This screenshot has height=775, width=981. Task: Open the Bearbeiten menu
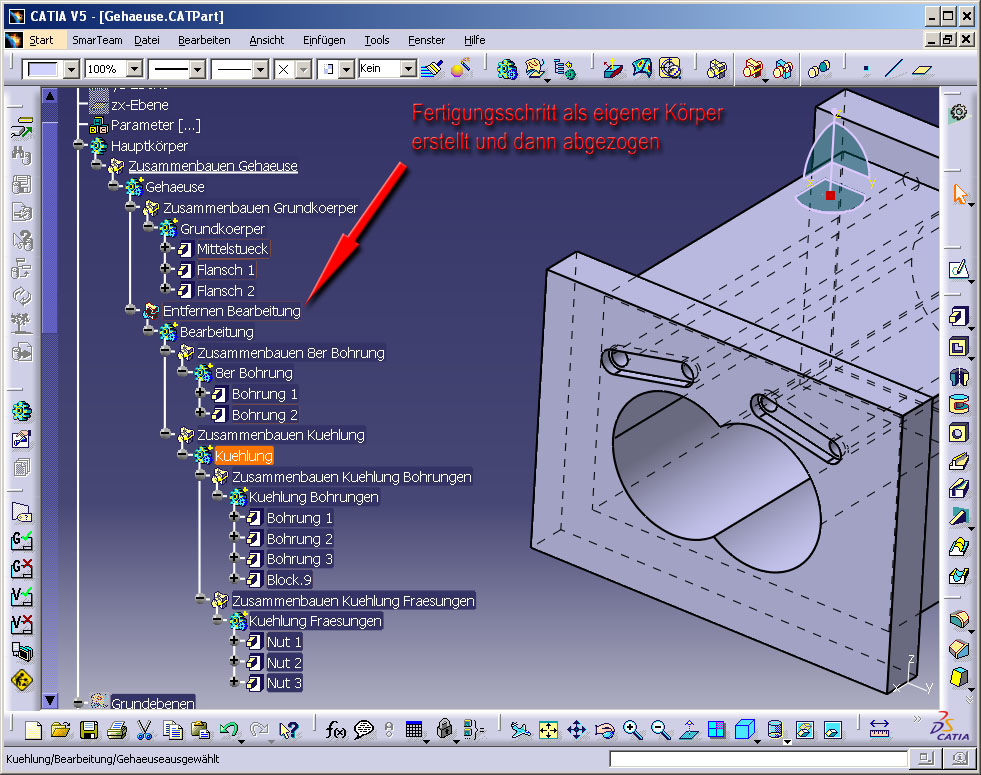[x=205, y=40]
